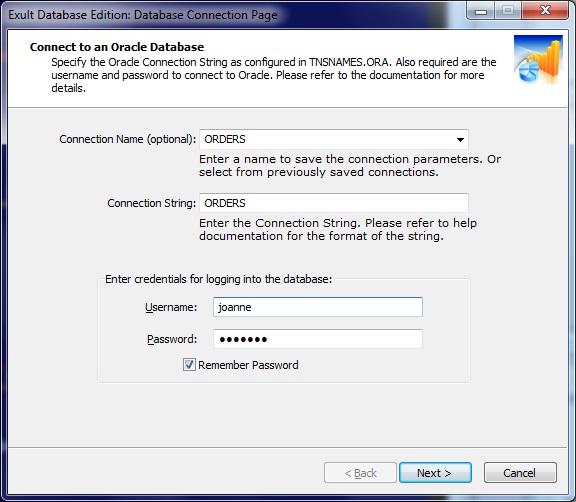Click the Password: label
The height and width of the screenshot is (502, 576).
(172, 339)
